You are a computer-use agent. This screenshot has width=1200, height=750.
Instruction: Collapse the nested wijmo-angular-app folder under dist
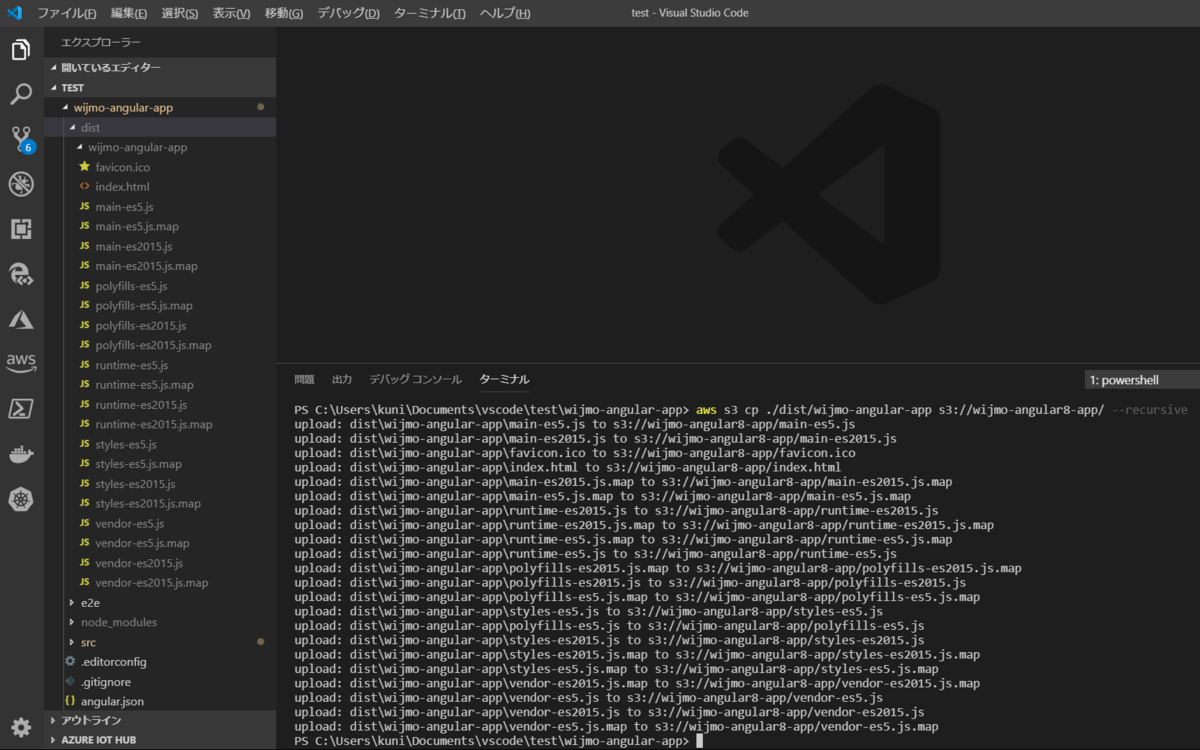click(x=160, y=147)
